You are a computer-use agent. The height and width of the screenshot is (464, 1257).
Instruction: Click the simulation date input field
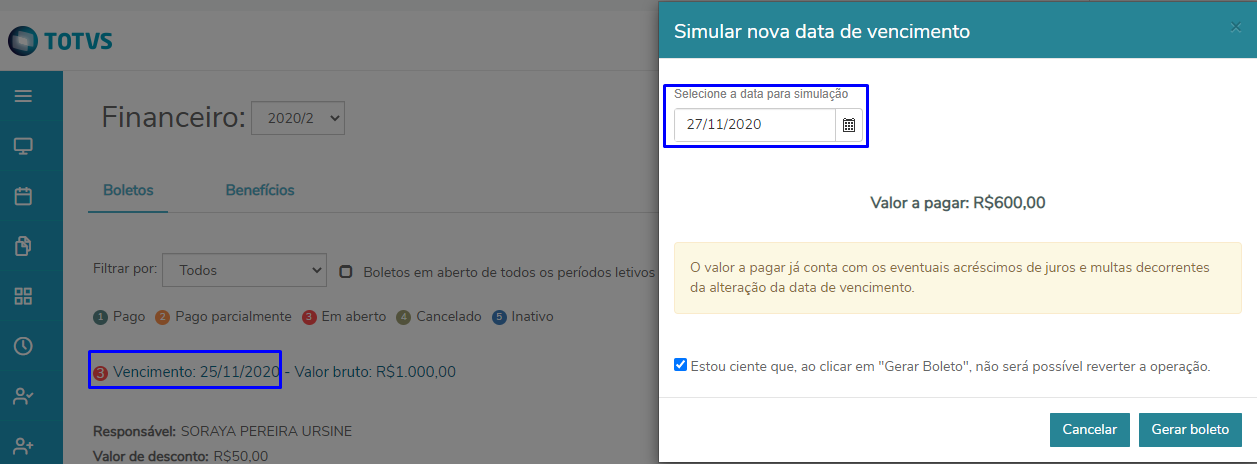tap(754, 125)
